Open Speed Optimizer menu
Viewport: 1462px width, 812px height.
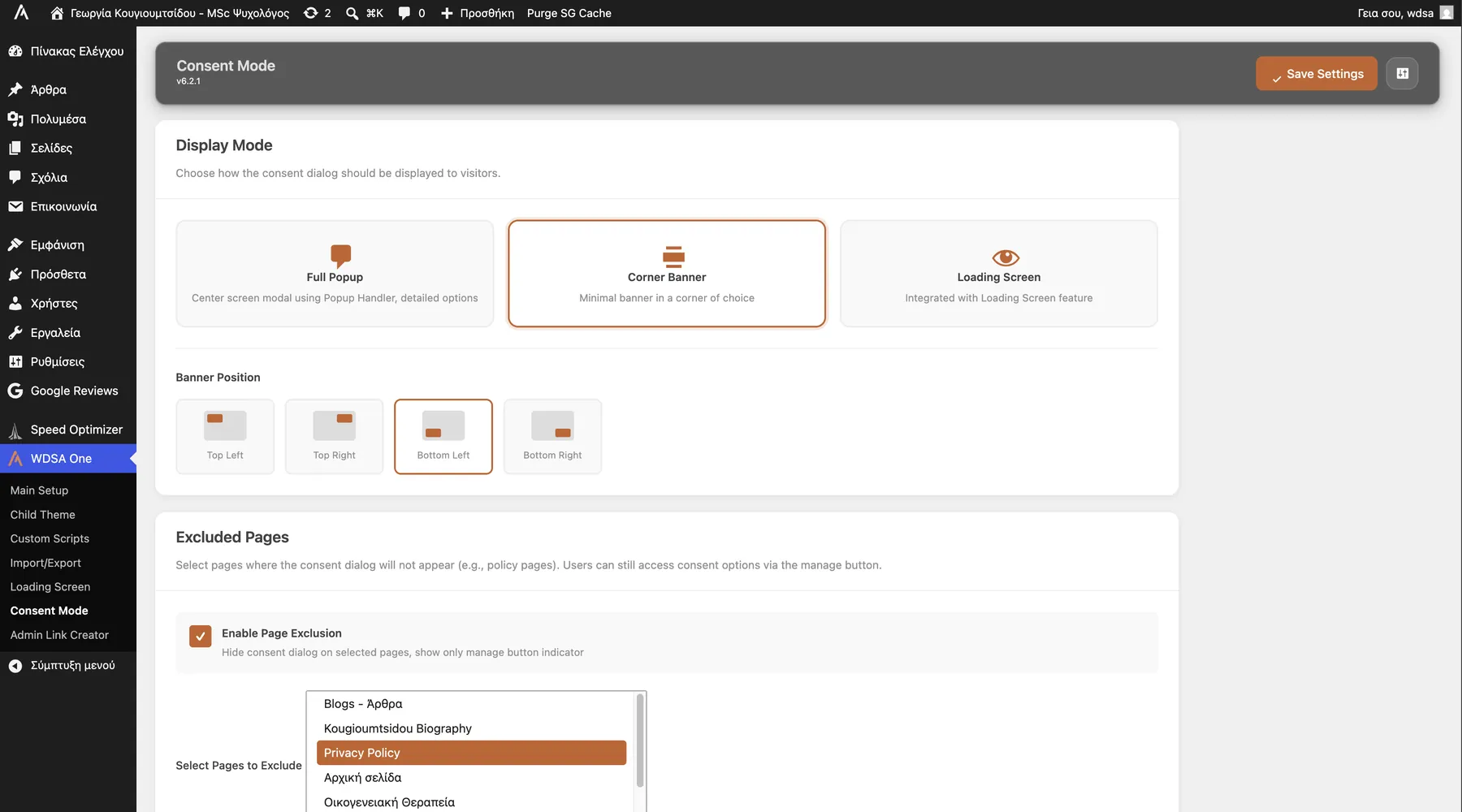point(68,429)
